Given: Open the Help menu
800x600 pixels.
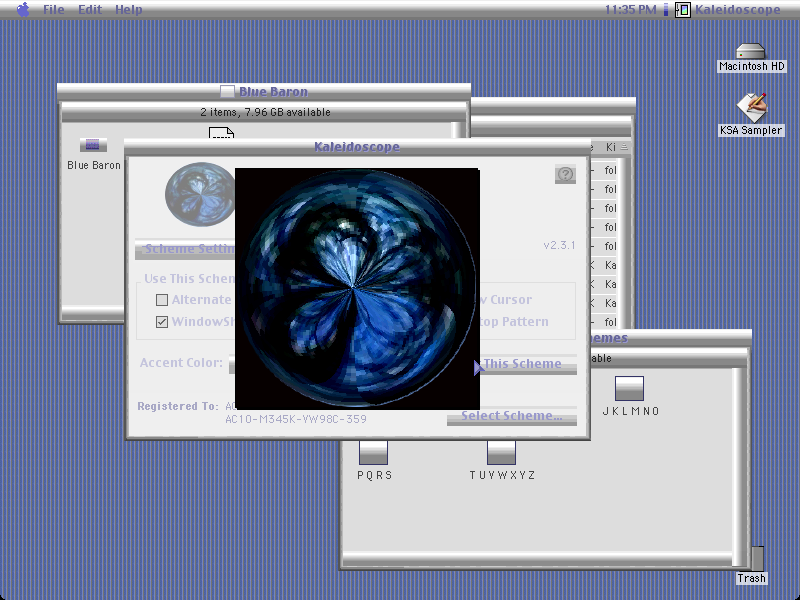Looking at the screenshot, I should (129, 9).
